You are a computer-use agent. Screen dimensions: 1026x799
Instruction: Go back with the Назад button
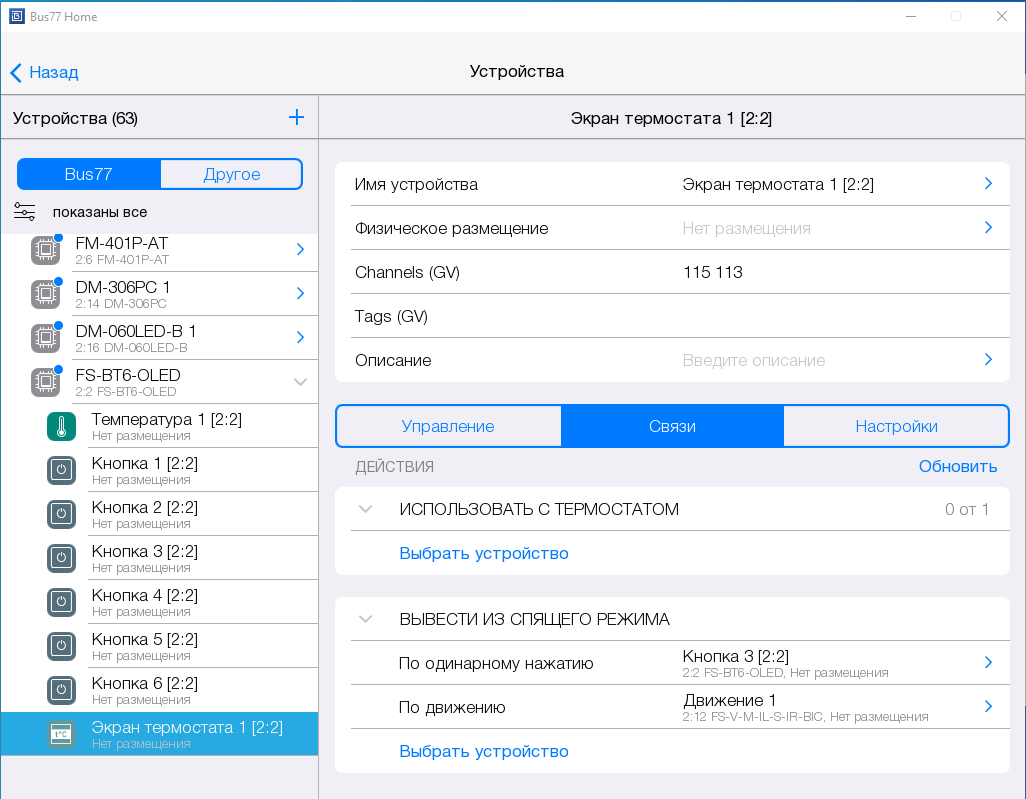[x=44, y=72]
